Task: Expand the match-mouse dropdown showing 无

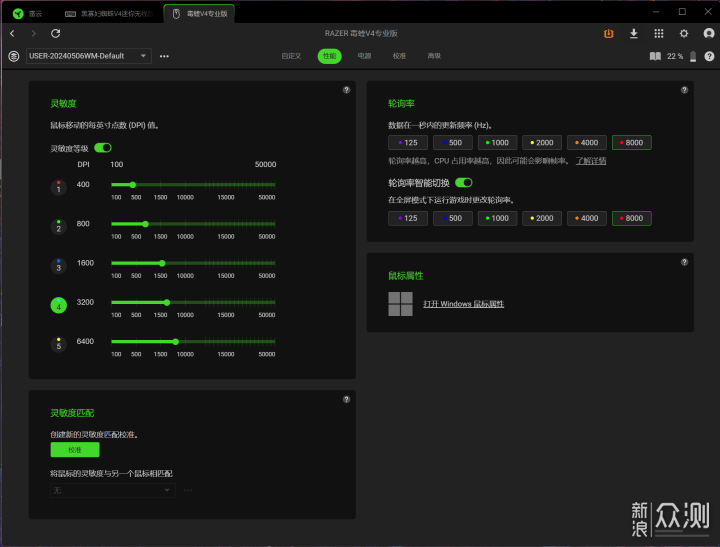Action: click(x=112, y=491)
